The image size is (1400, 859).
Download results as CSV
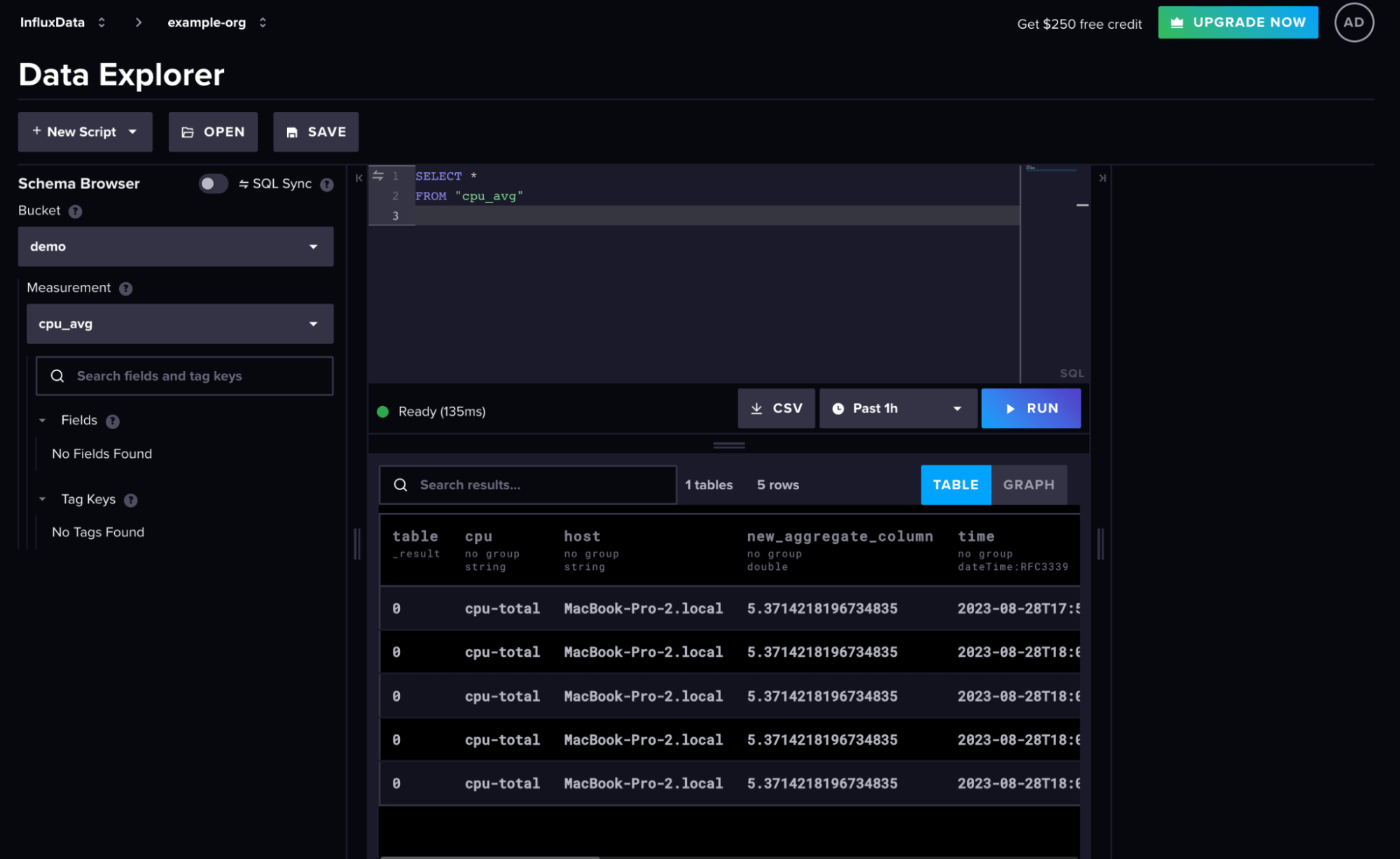click(x=775, y=409)
